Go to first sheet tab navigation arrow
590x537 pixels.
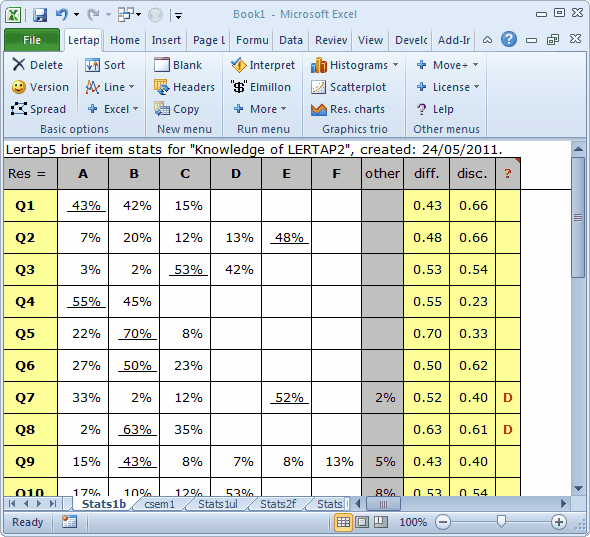[x=12, y=504]
